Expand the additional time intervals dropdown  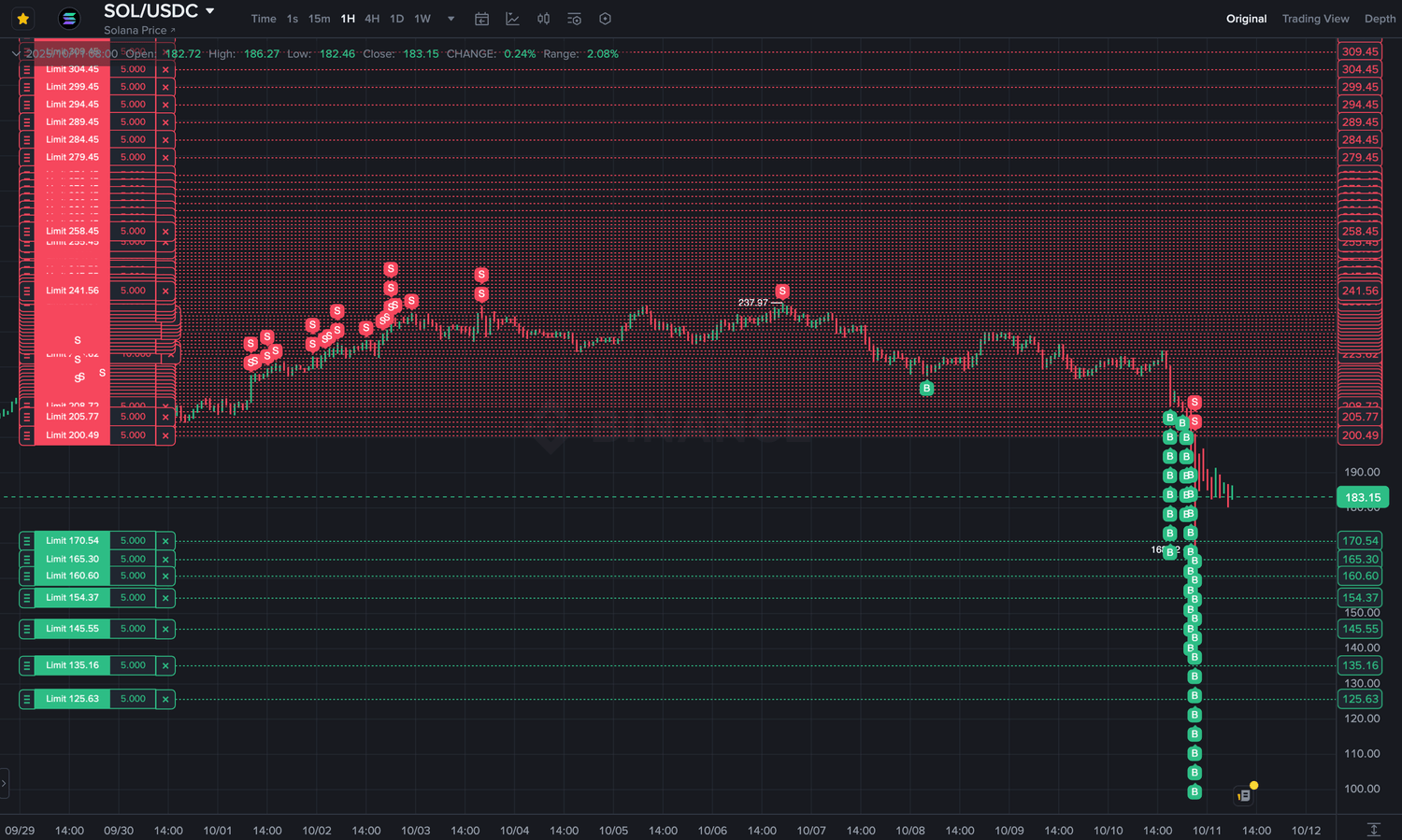pyautogui.click(x=451, y=19)
